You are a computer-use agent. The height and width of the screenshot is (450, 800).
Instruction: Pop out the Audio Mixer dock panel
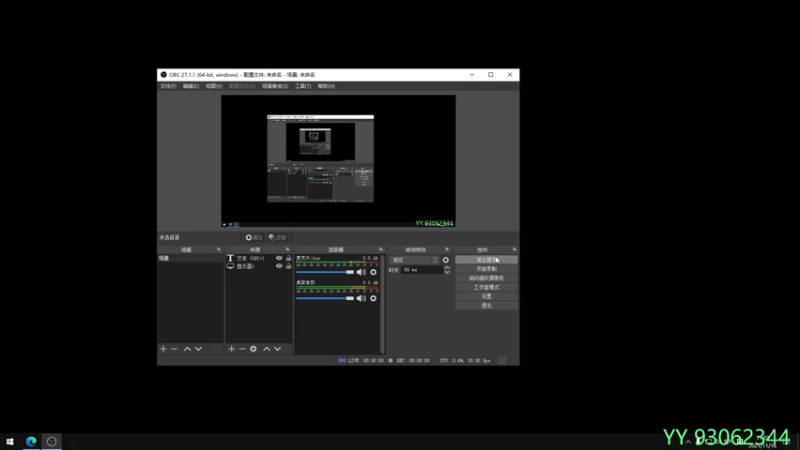click(x=381, y=249)
